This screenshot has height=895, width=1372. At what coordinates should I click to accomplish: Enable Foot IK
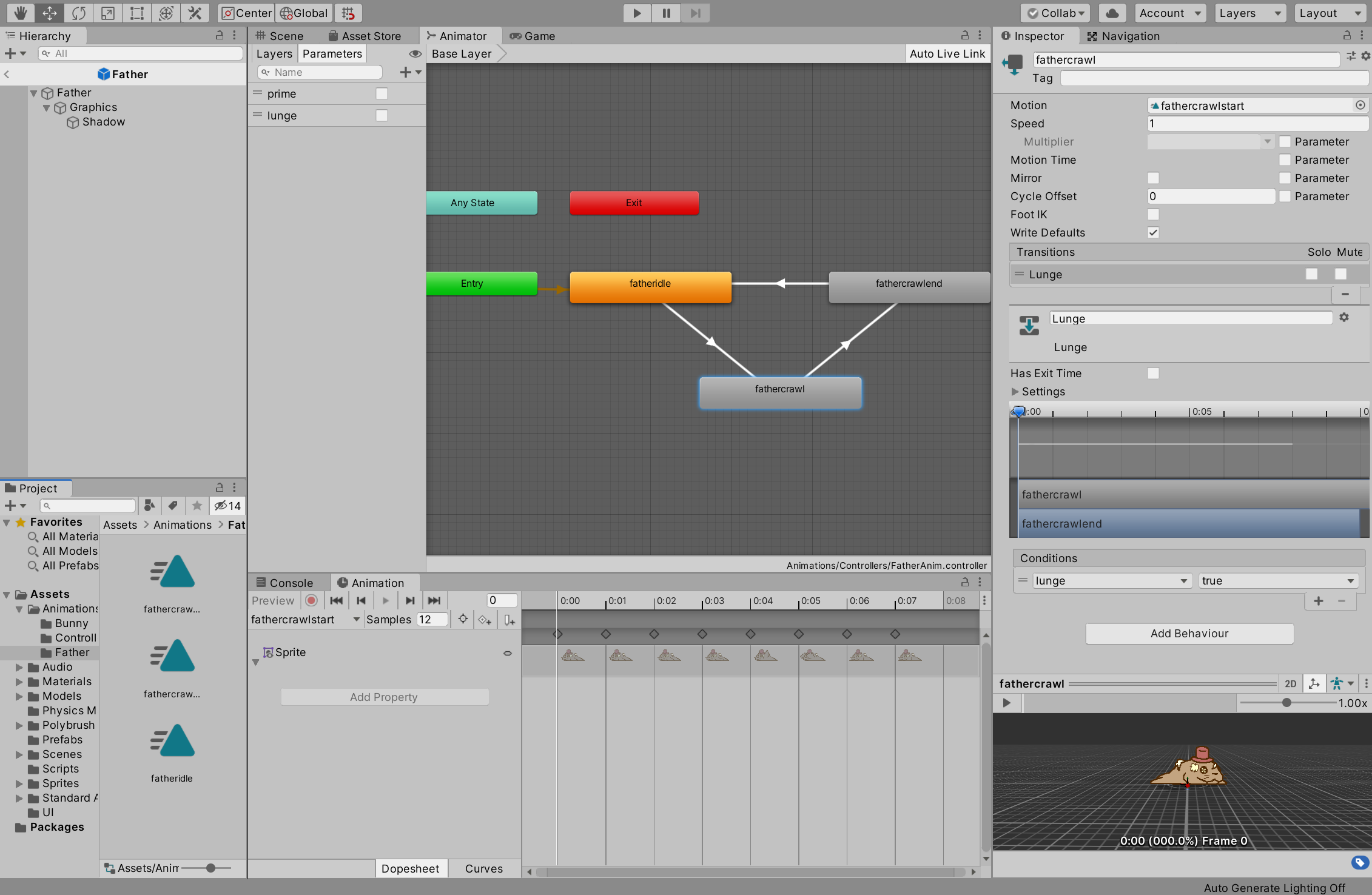(1153, 214)
